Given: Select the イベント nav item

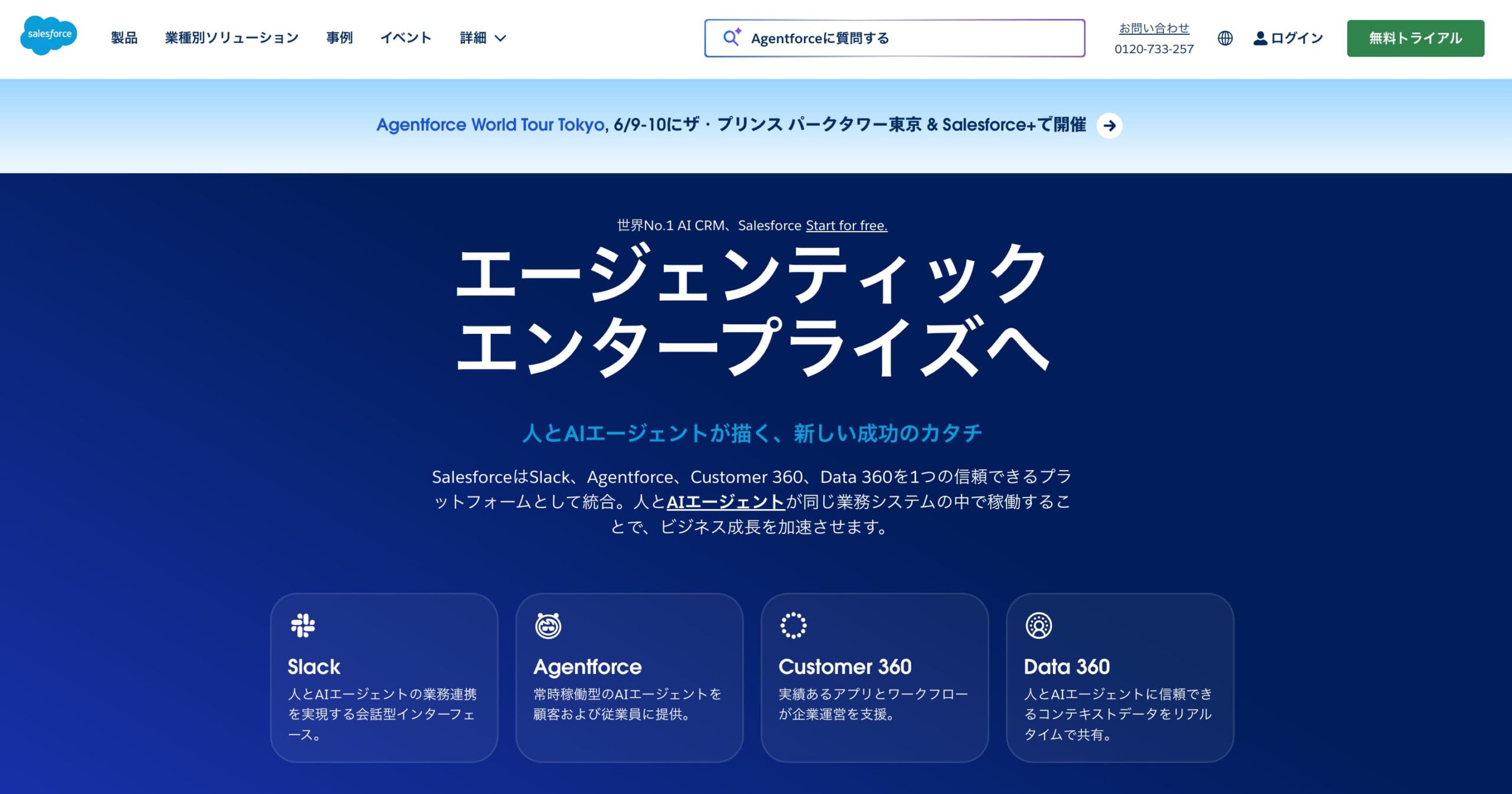Looking at the screenshot, I should 406,38.
